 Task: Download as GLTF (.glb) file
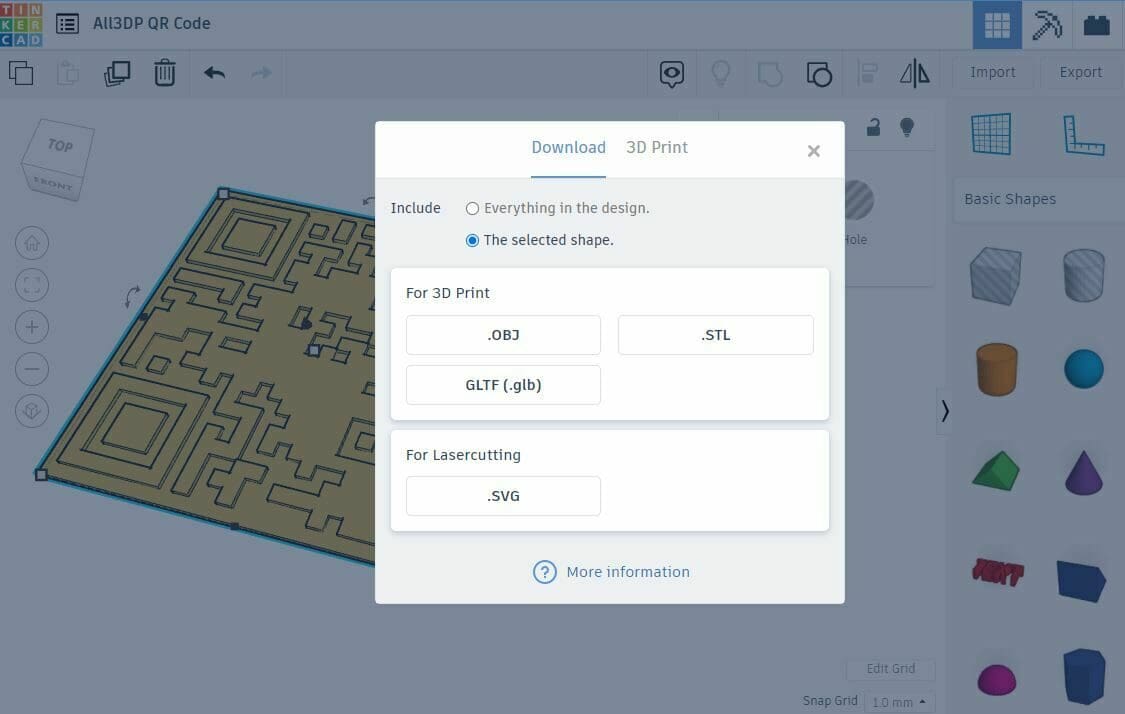[503, 385]
